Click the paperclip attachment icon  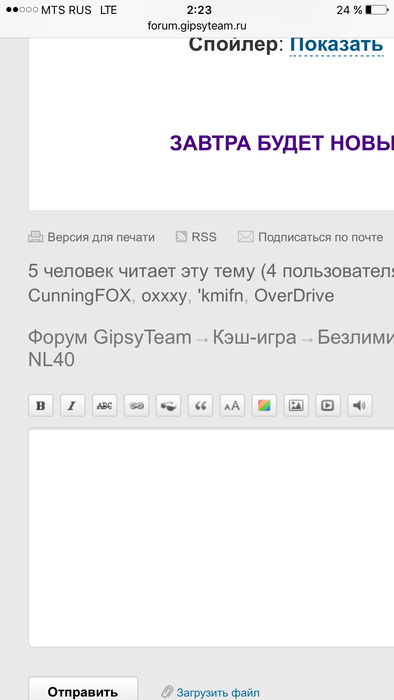[167, 692]
